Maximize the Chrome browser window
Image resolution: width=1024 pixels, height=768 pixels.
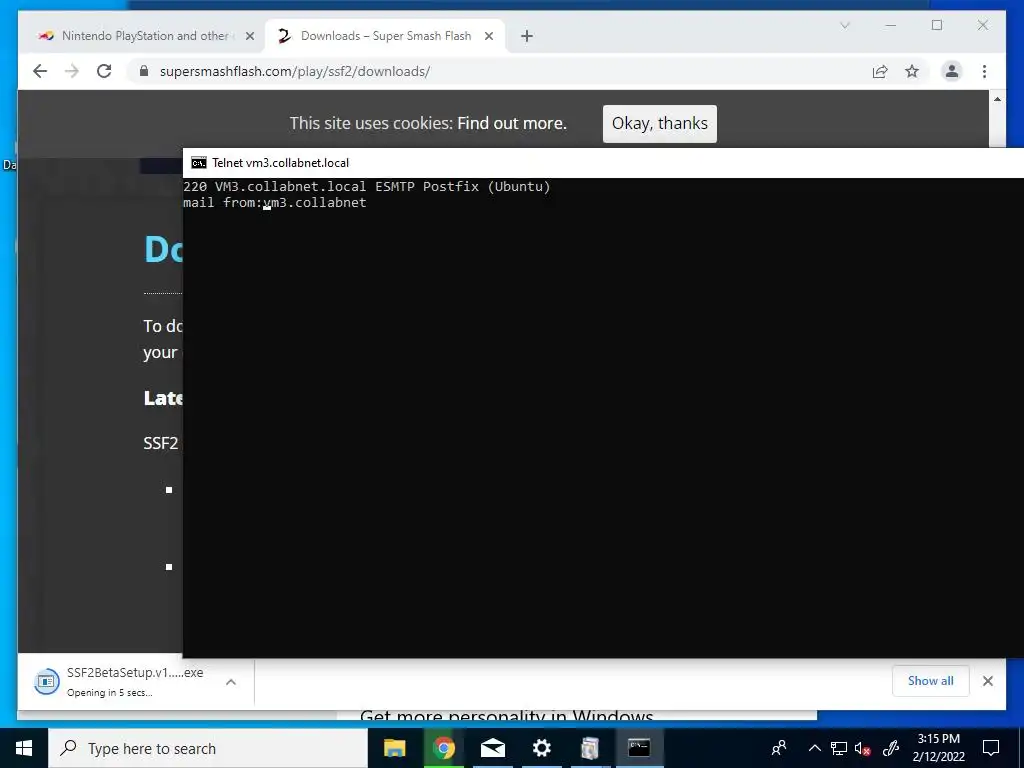coord(936,25)
